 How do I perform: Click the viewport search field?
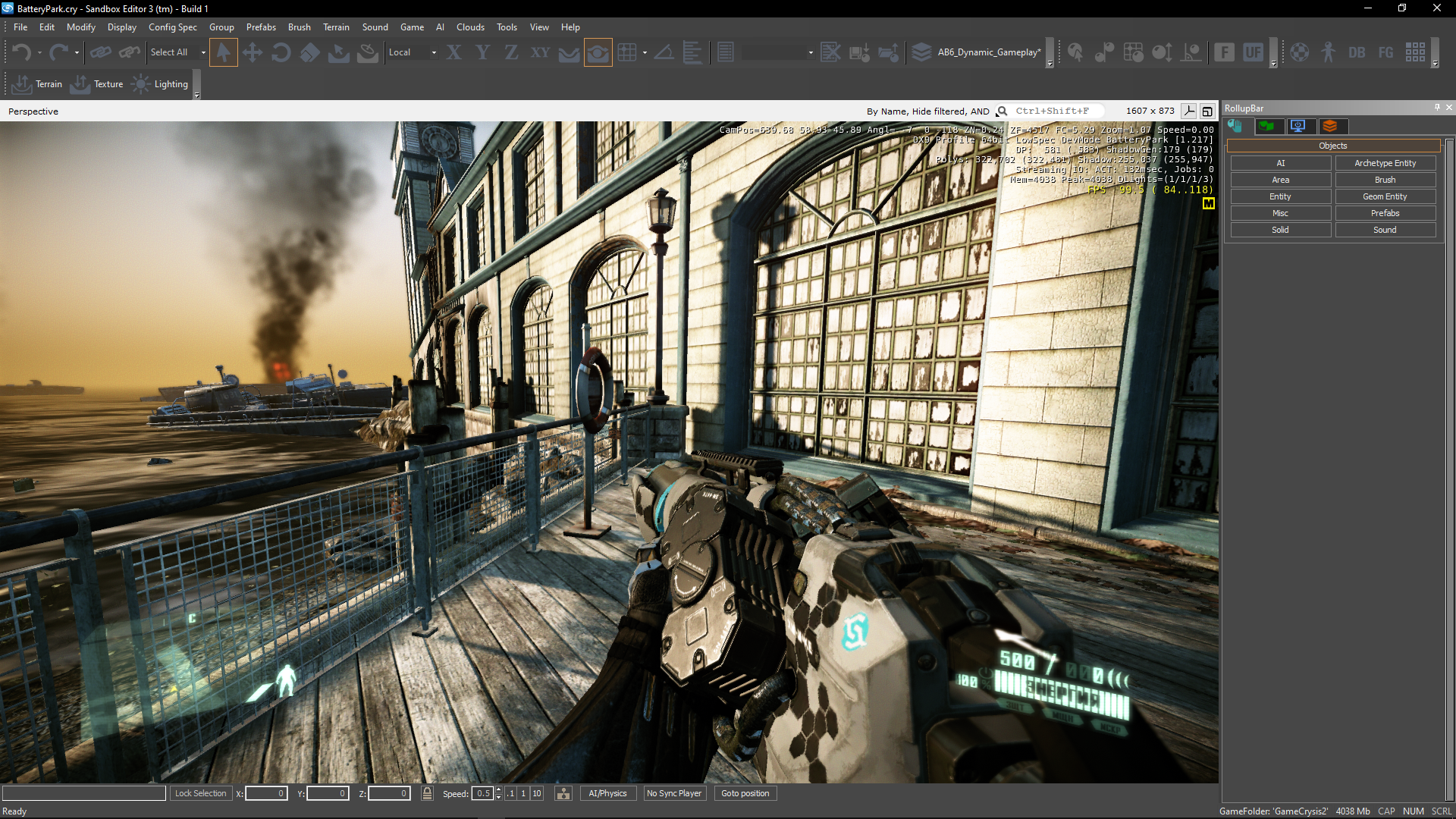point(1053,111)
